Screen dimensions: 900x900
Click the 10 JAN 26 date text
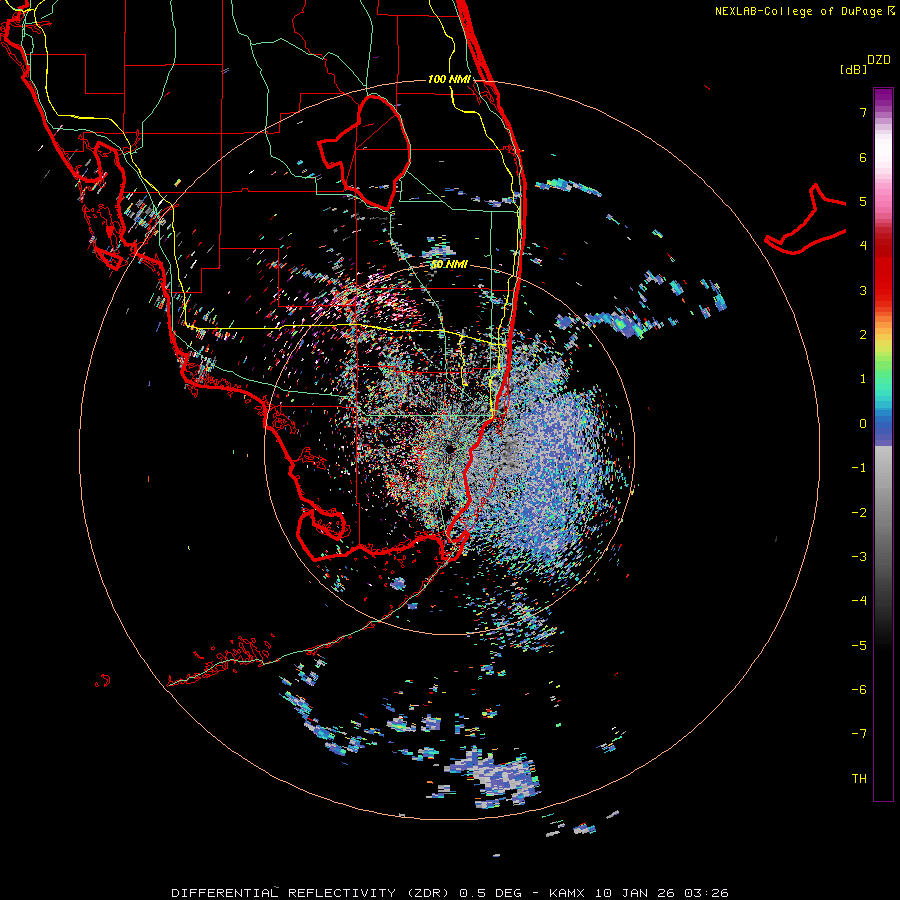tap(635, 893)
